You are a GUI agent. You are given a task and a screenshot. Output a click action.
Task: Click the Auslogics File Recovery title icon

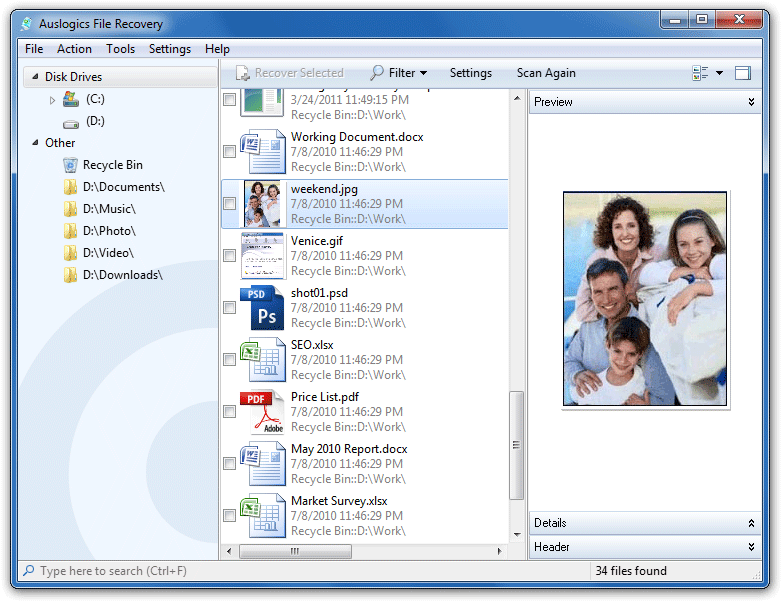click(27, 23)
